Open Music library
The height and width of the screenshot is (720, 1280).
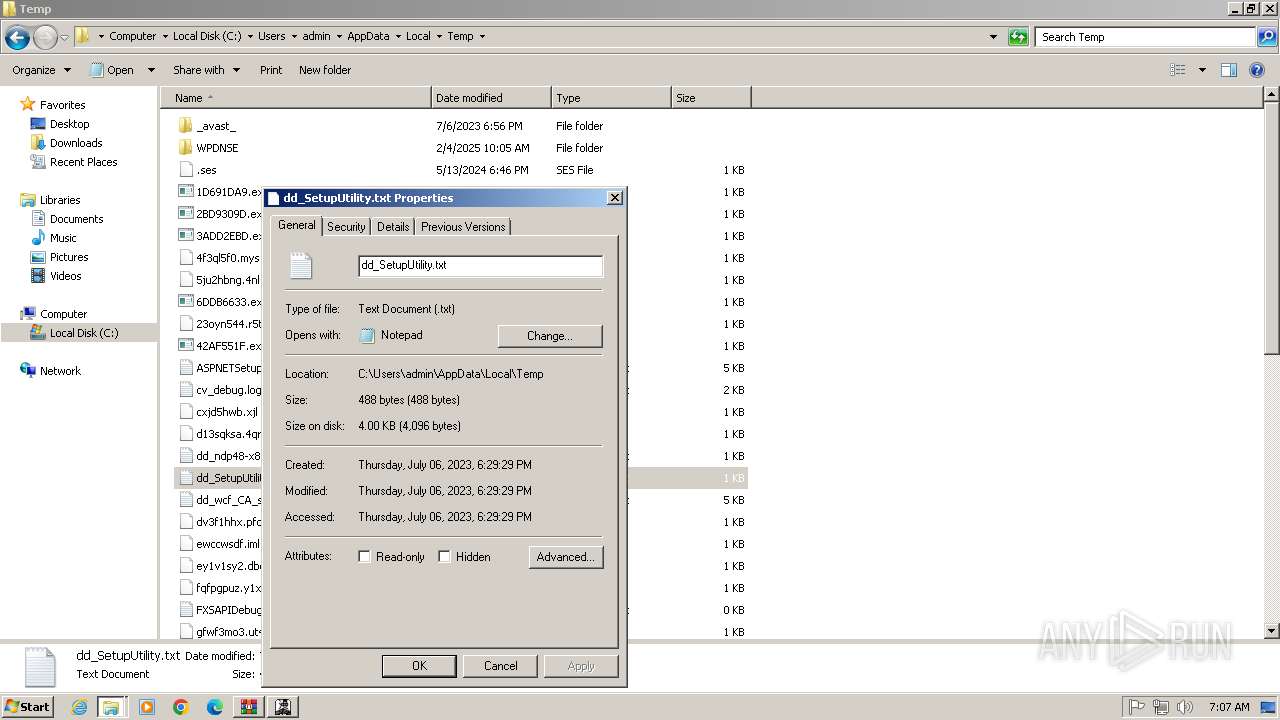(x=63, y=238)
